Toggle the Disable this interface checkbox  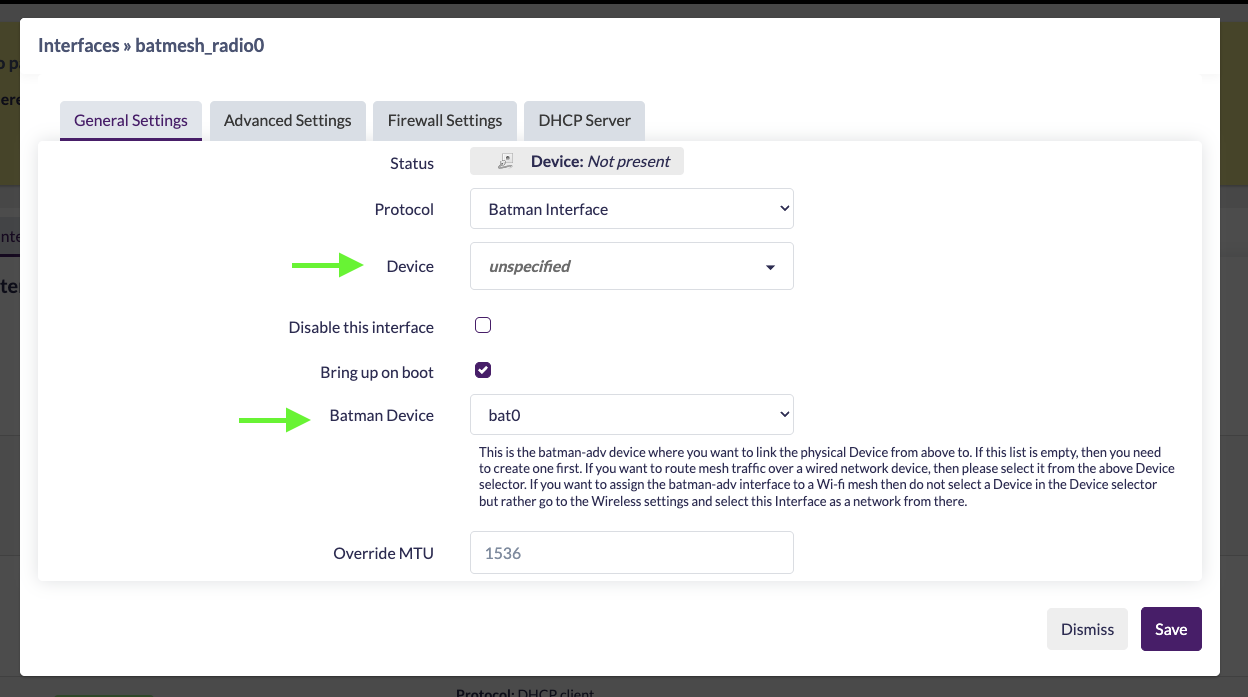pyautogui.click(x=483, y=325)
